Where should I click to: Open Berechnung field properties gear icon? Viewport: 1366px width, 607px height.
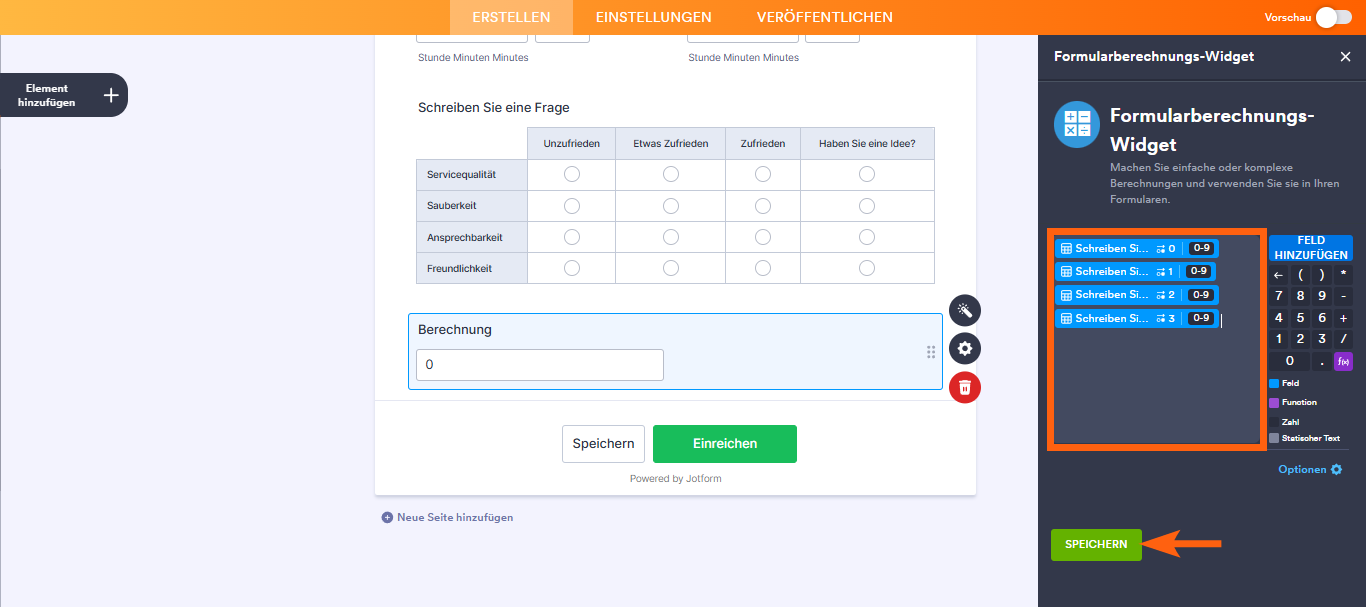click(x=965, y=348)
